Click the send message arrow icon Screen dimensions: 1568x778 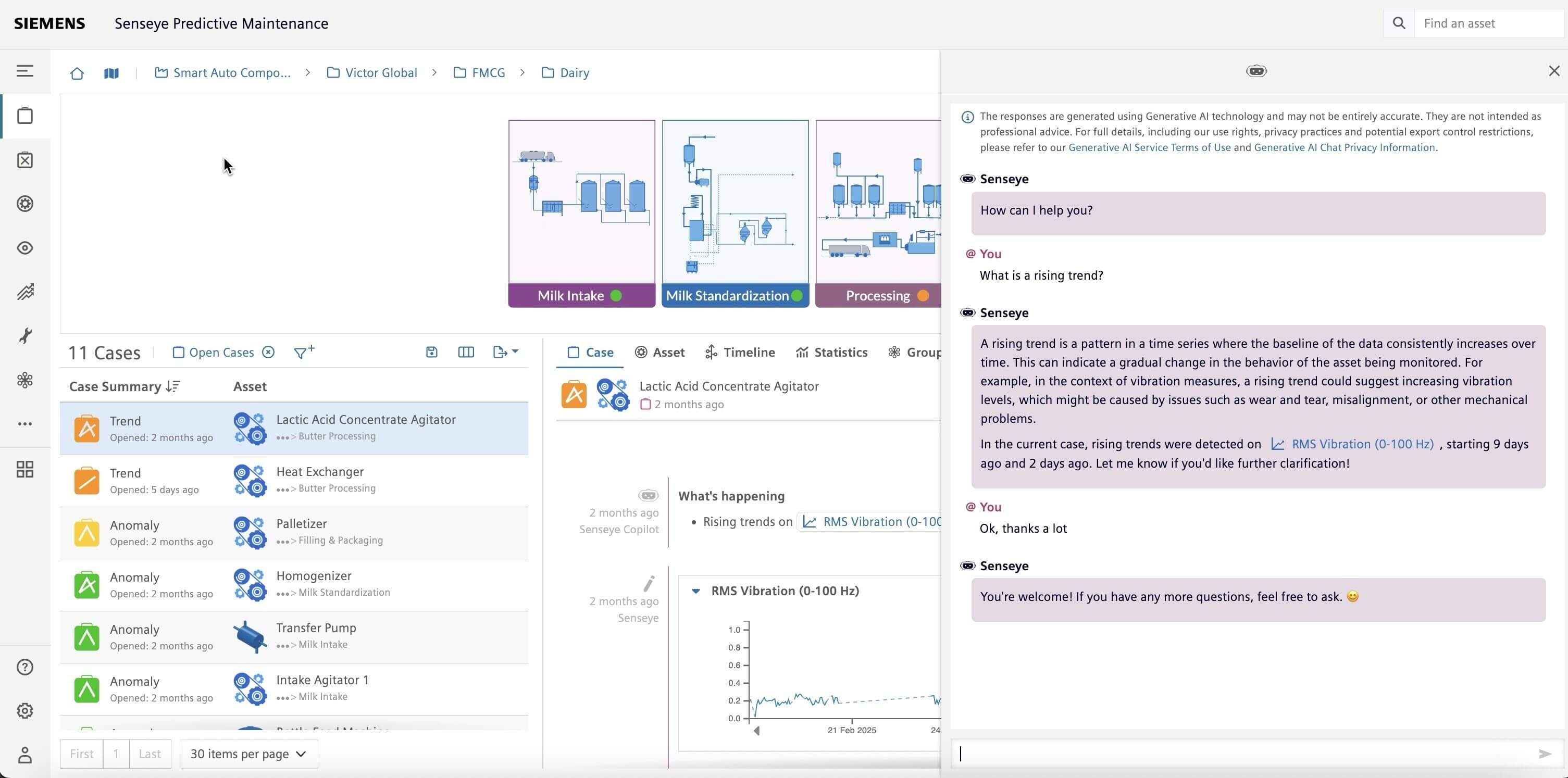[x=1544, y=754]
